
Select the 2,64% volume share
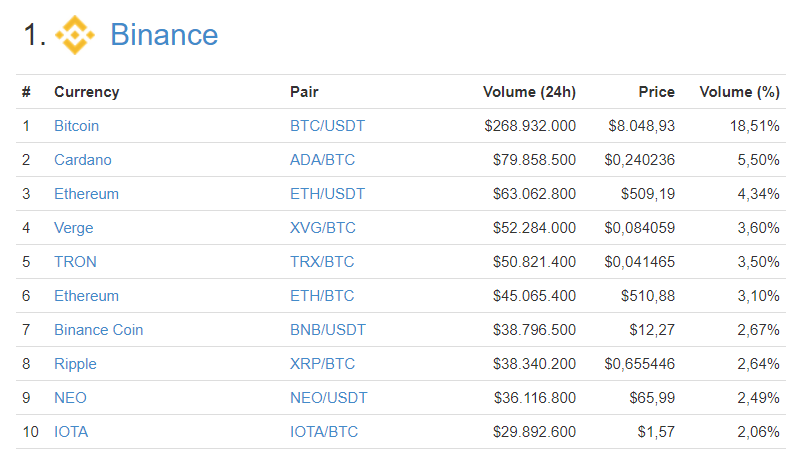759,364
